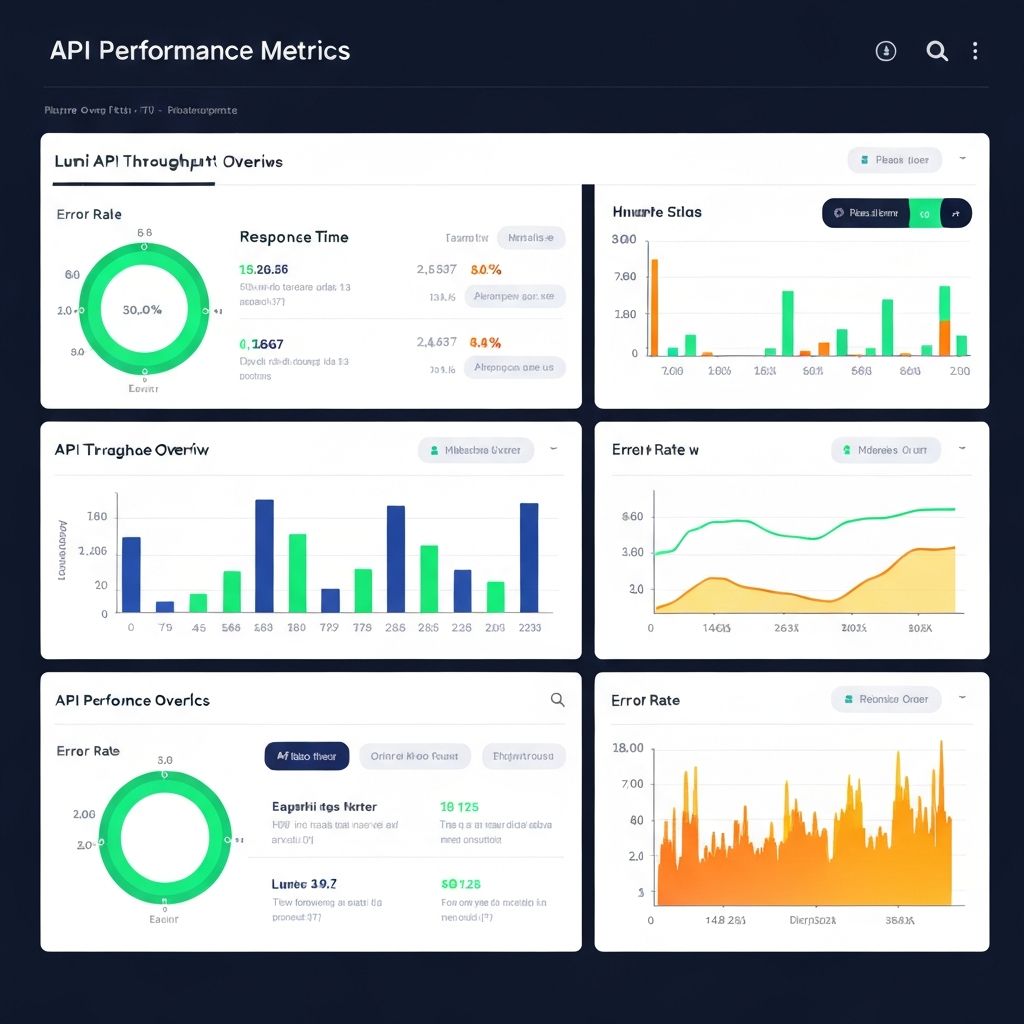Viewport: 1024px width, 1024px height.
Task: Click the tallest blue bar in API Traghae chart
Action: click(264, 555)
